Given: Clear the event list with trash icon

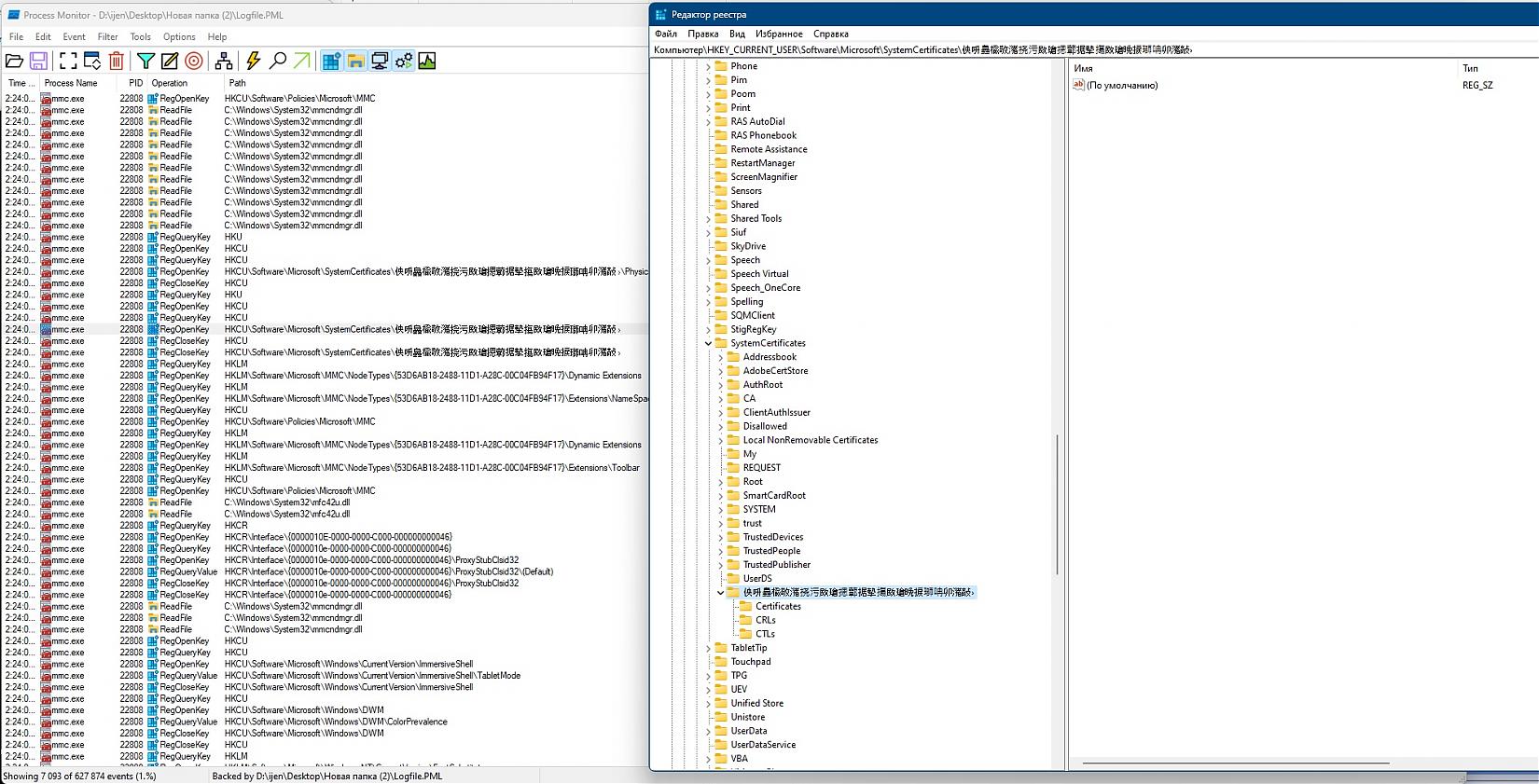Looking at the screenshot, I should point(117,62).
